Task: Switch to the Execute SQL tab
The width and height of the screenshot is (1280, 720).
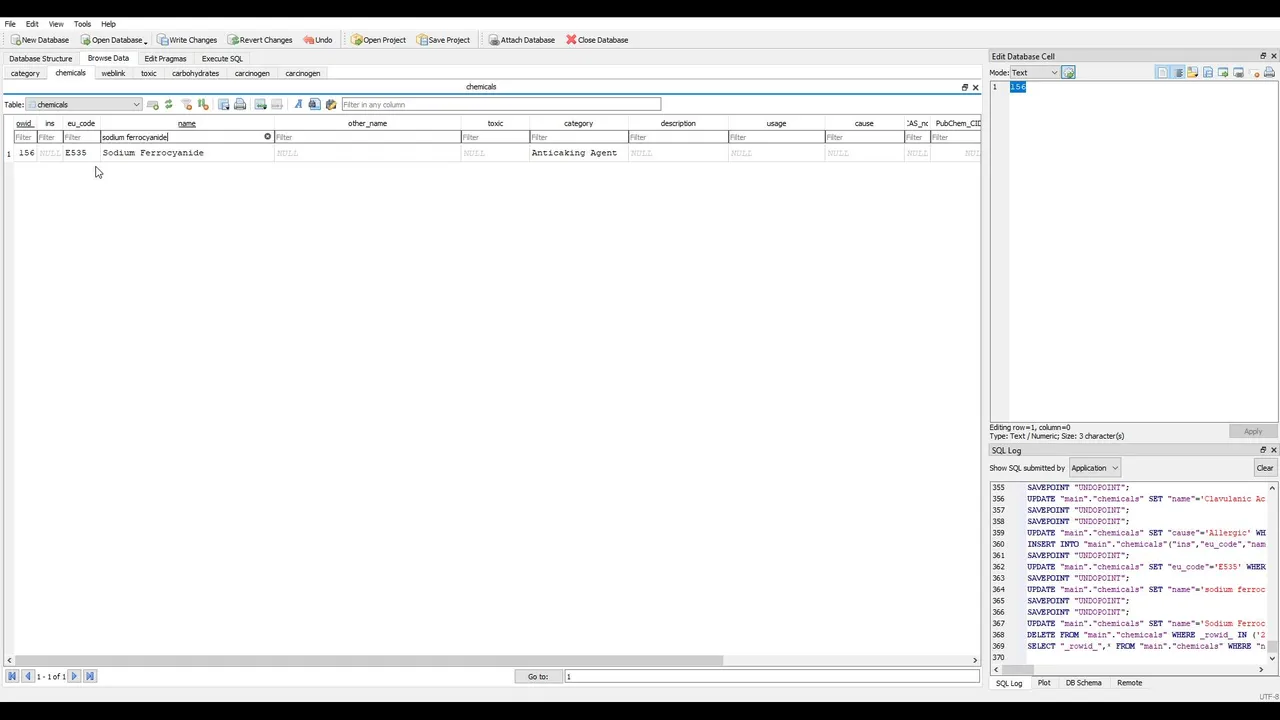Action: 222,58
